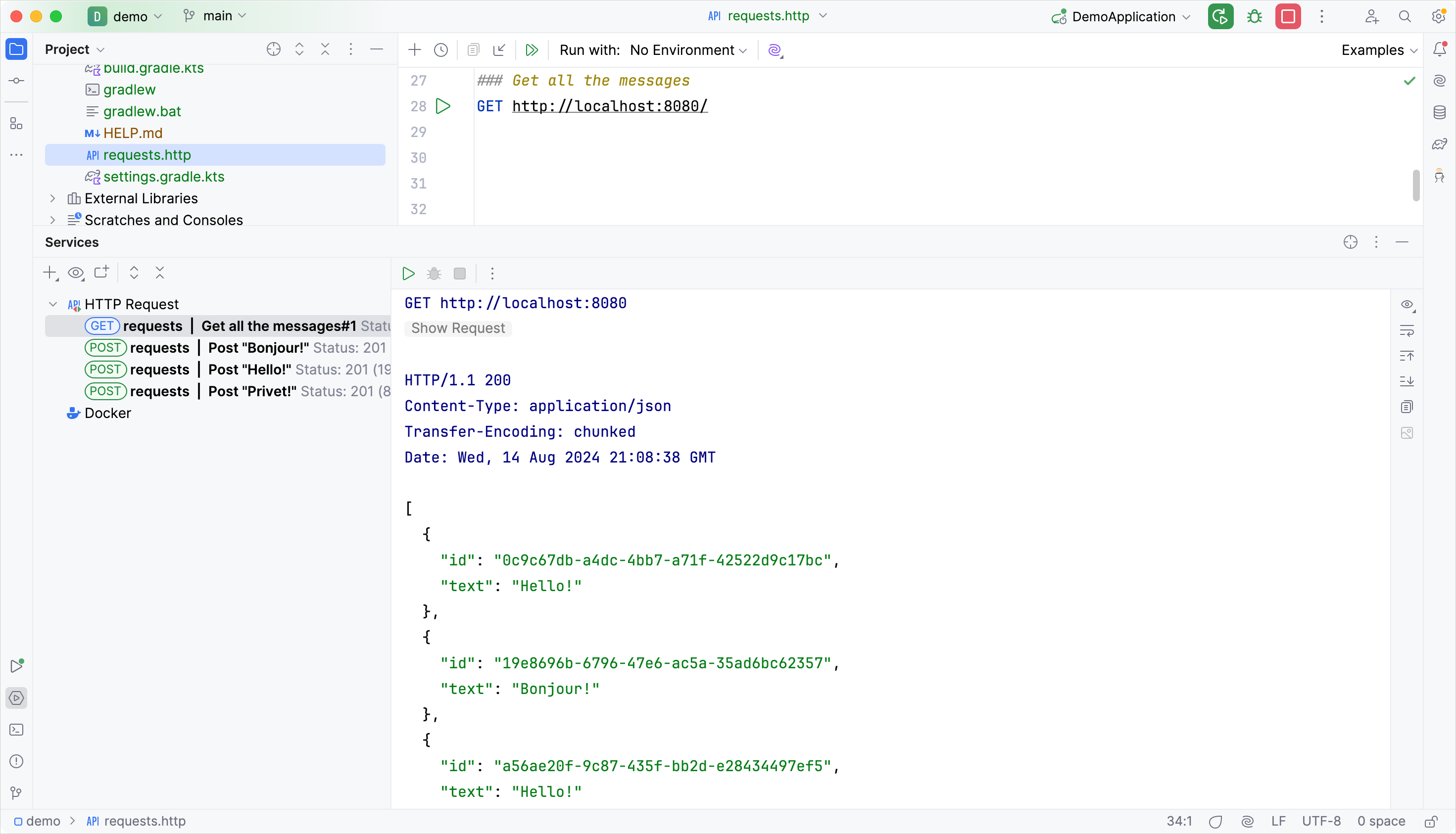Click the editor vertical scrollbar thumb

tap(1416, 185)
